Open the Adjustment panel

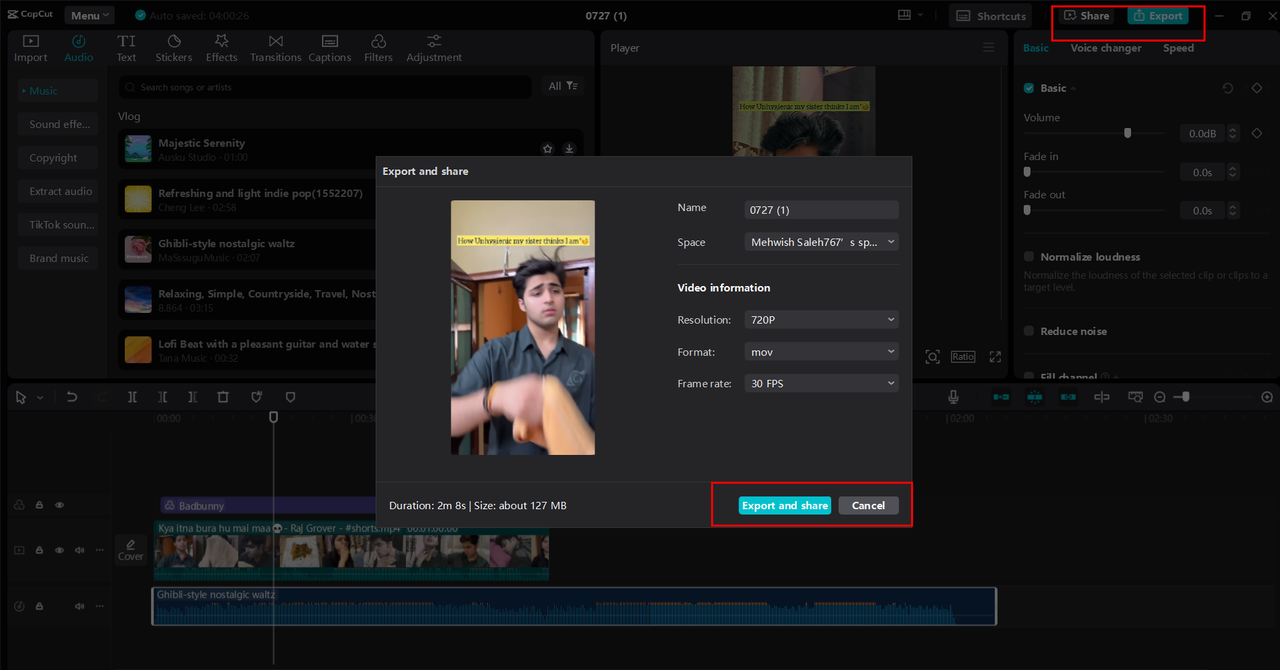click(434, 48)
